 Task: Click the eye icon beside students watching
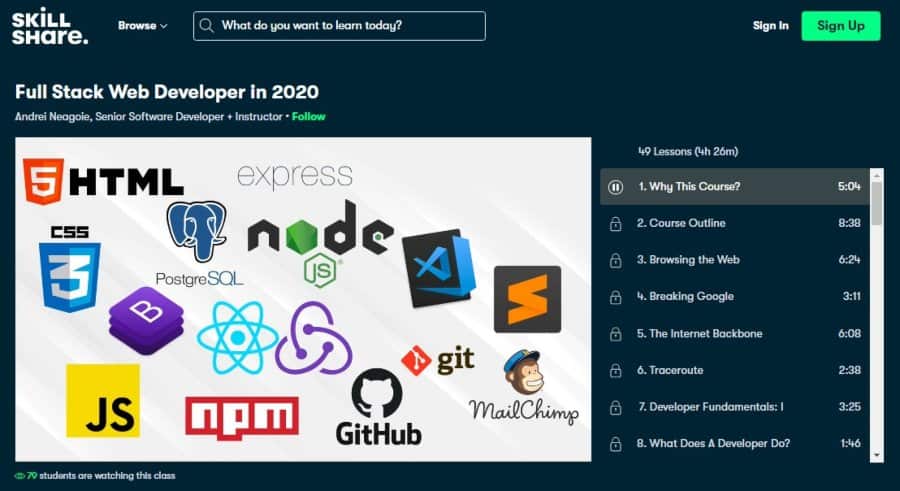coord(20,476)
